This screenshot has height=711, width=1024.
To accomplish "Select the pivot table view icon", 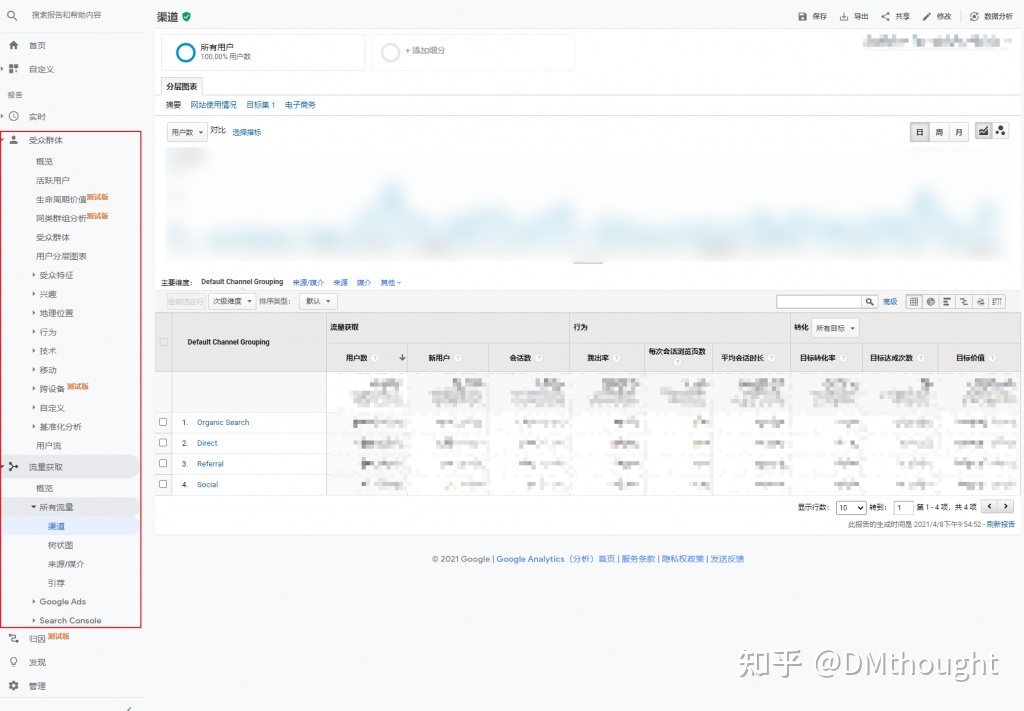I will tap(997, 302).
